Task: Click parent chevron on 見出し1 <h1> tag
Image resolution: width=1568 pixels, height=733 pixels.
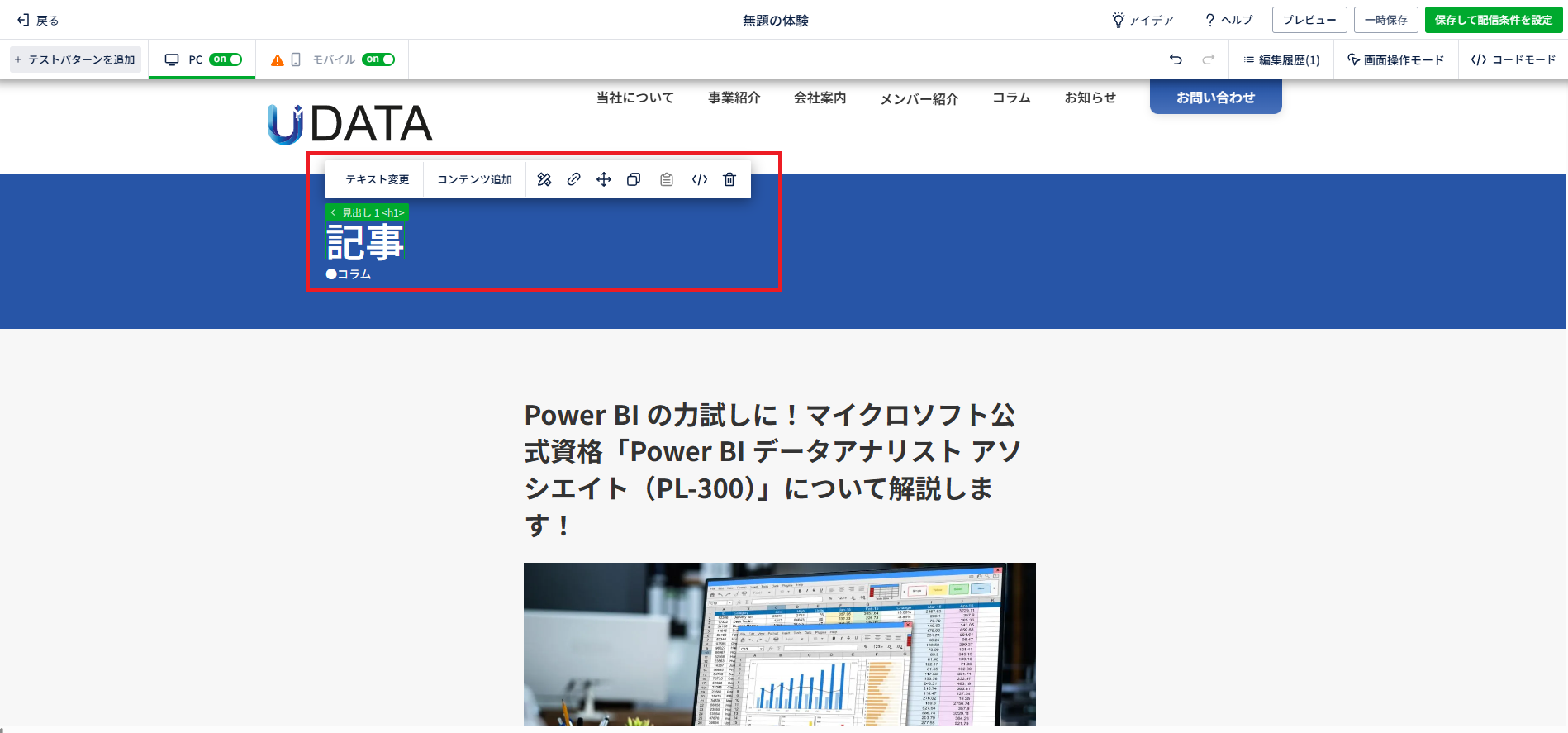Action: [333, 212]
